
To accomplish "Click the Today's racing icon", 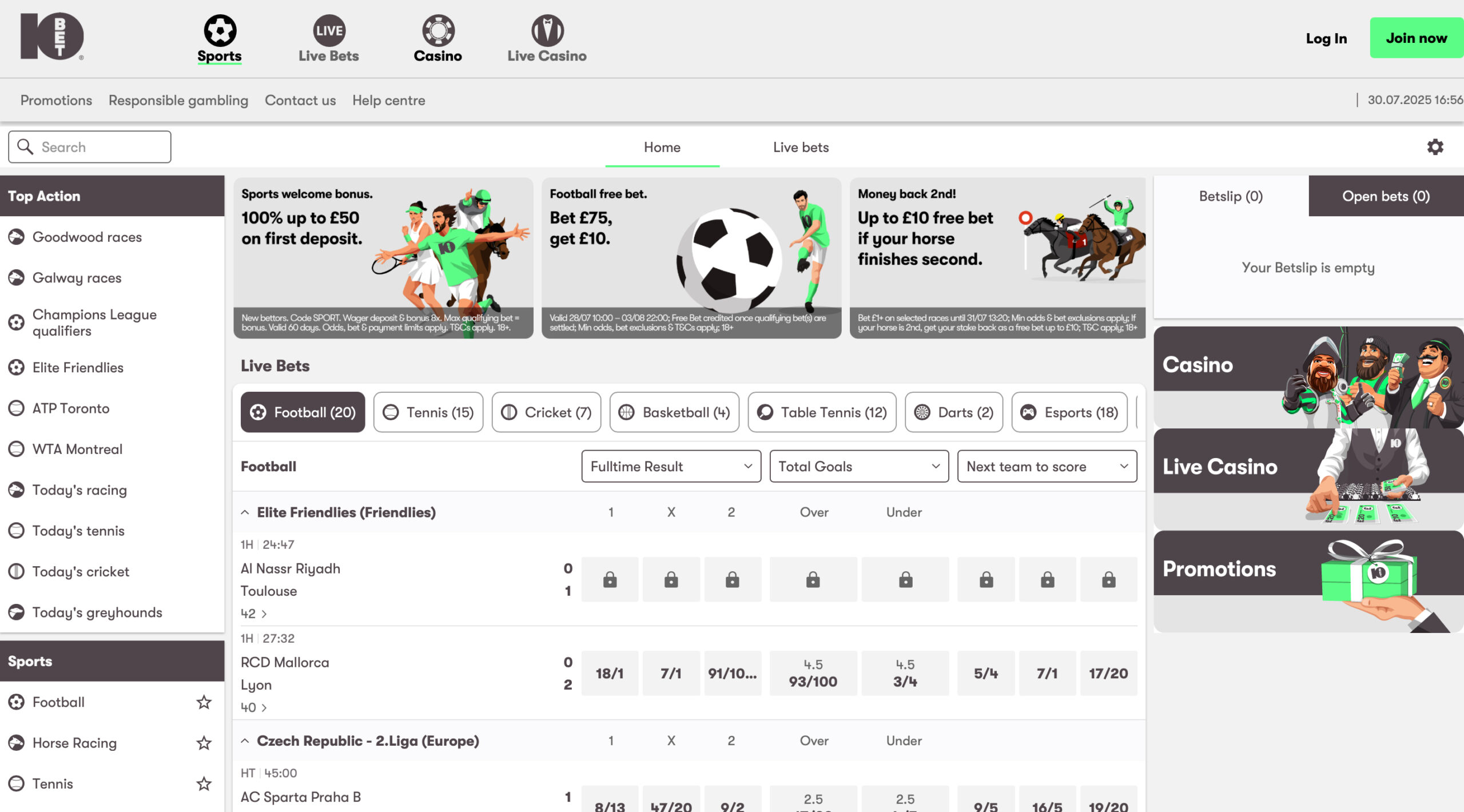I will (17, 489).
